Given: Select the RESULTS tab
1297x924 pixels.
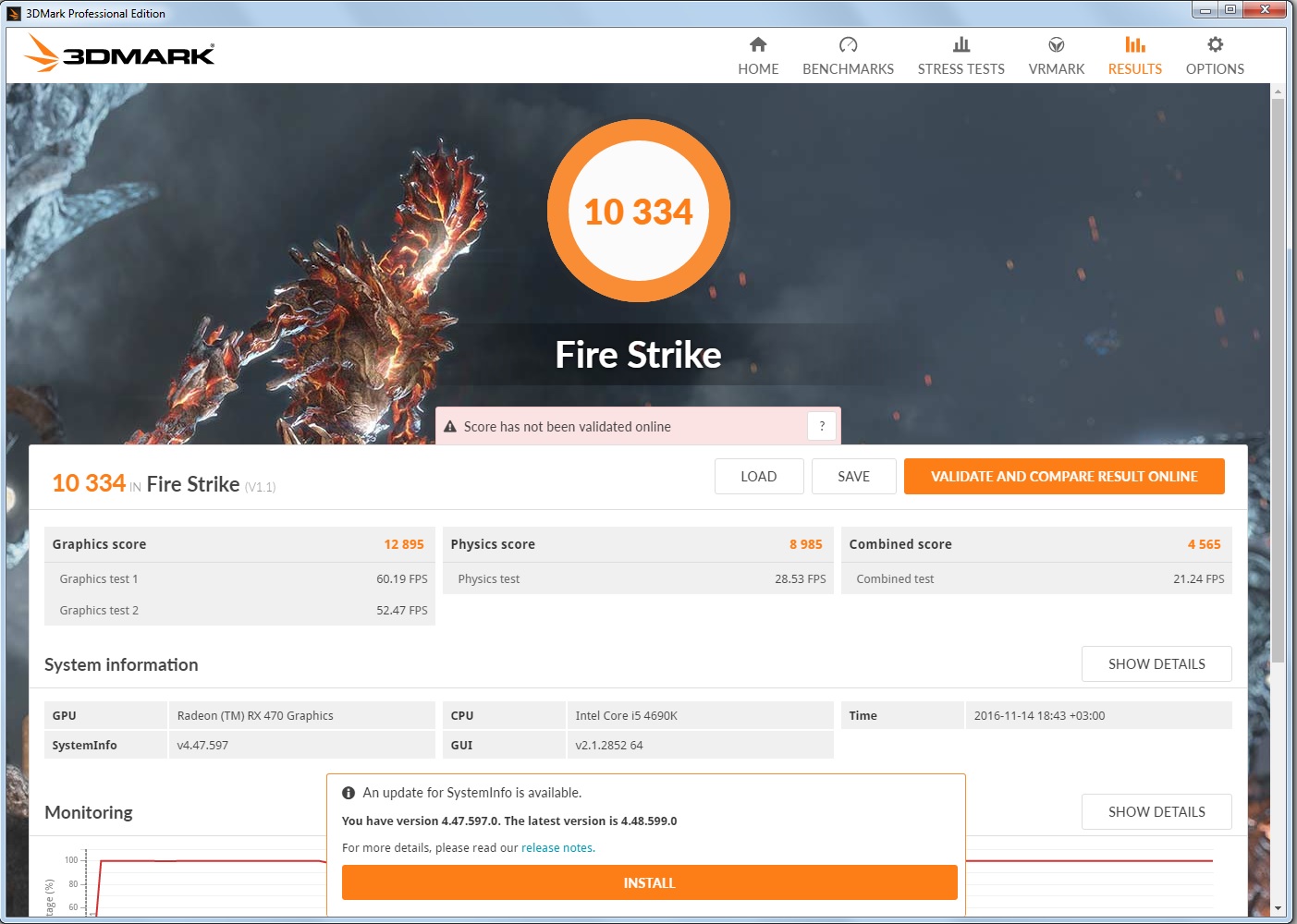Looking at the screenshot, I should [1135, 55].
